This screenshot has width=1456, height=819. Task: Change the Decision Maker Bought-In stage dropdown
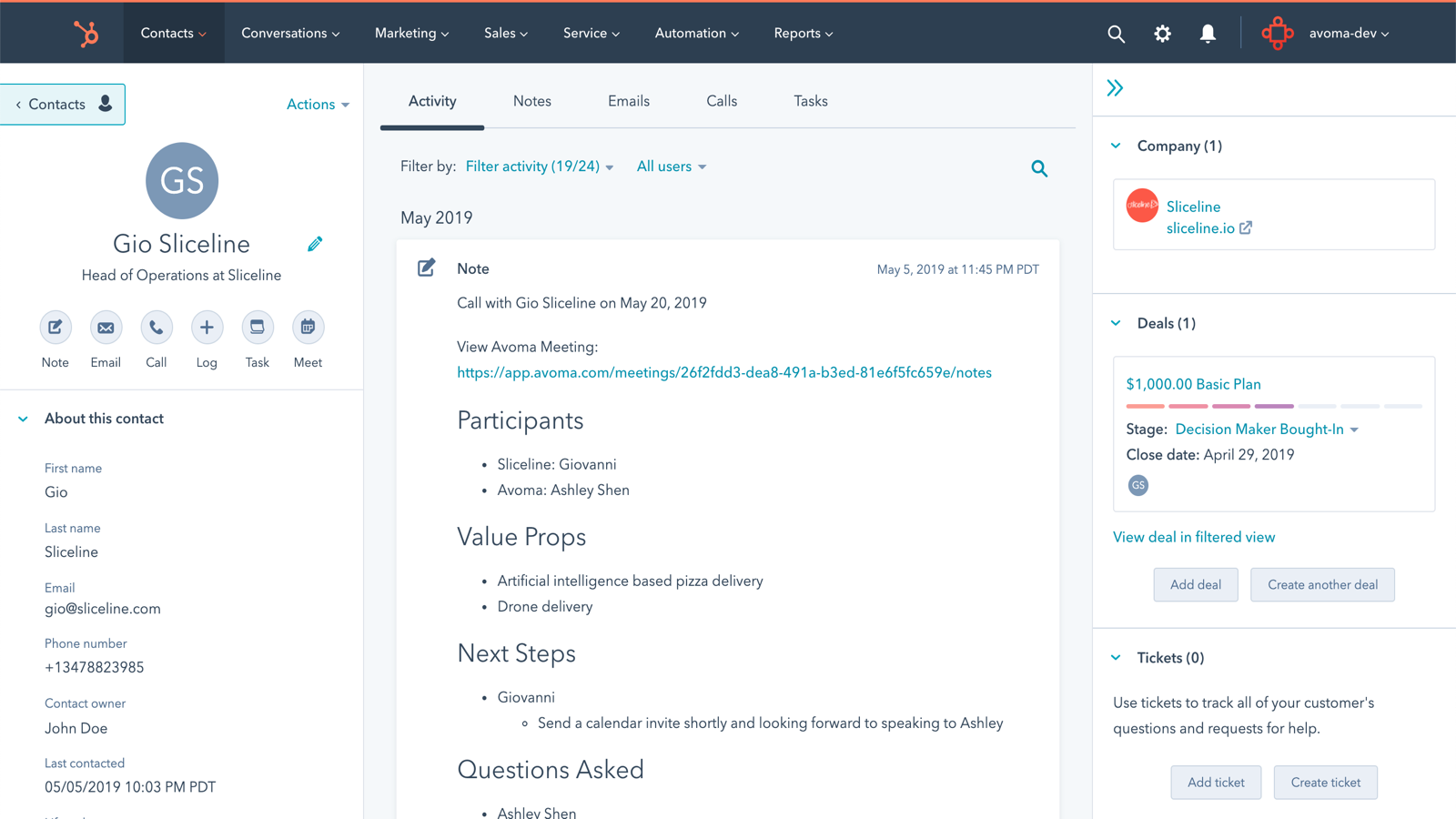pyautogui.click(x=1267, y=430)
